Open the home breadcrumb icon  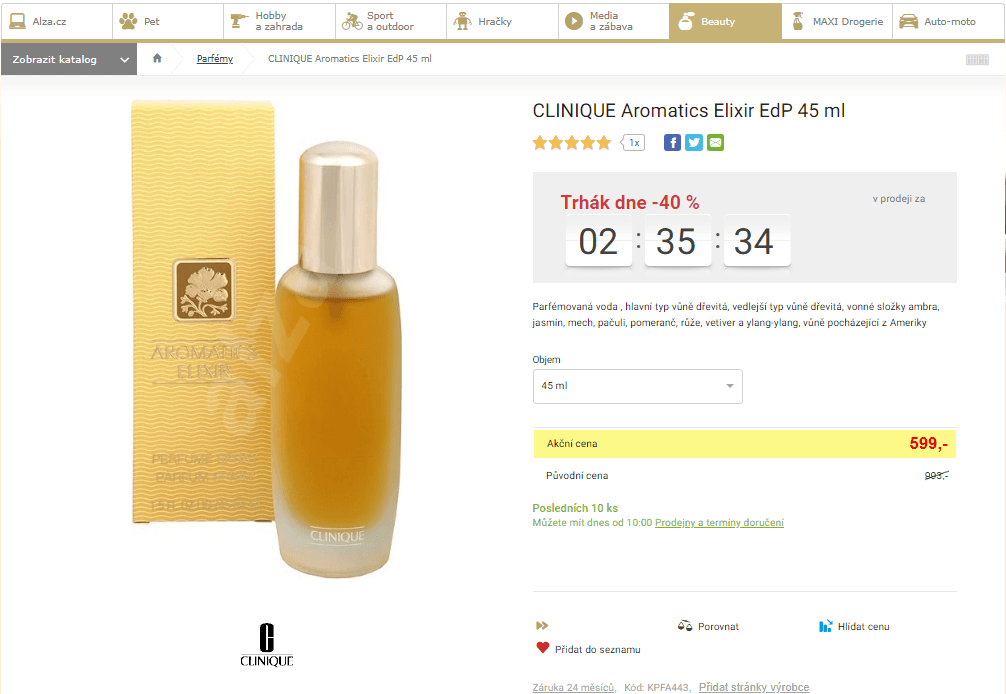(156, 59)
